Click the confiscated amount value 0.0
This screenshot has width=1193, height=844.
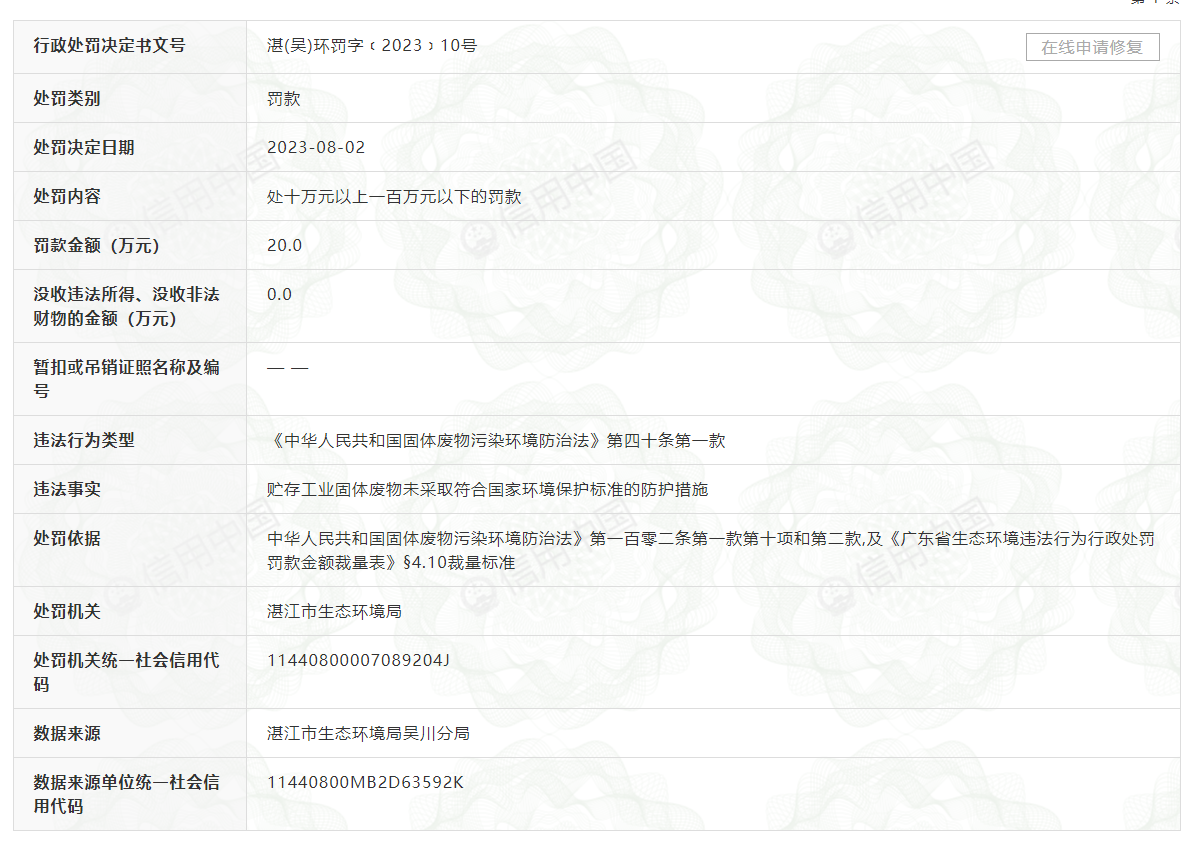pos(279,295)
